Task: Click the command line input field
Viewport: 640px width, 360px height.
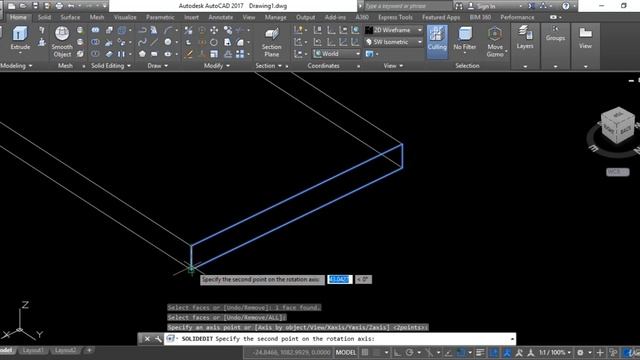Action: pyautogui.click(x=340, y=339)
